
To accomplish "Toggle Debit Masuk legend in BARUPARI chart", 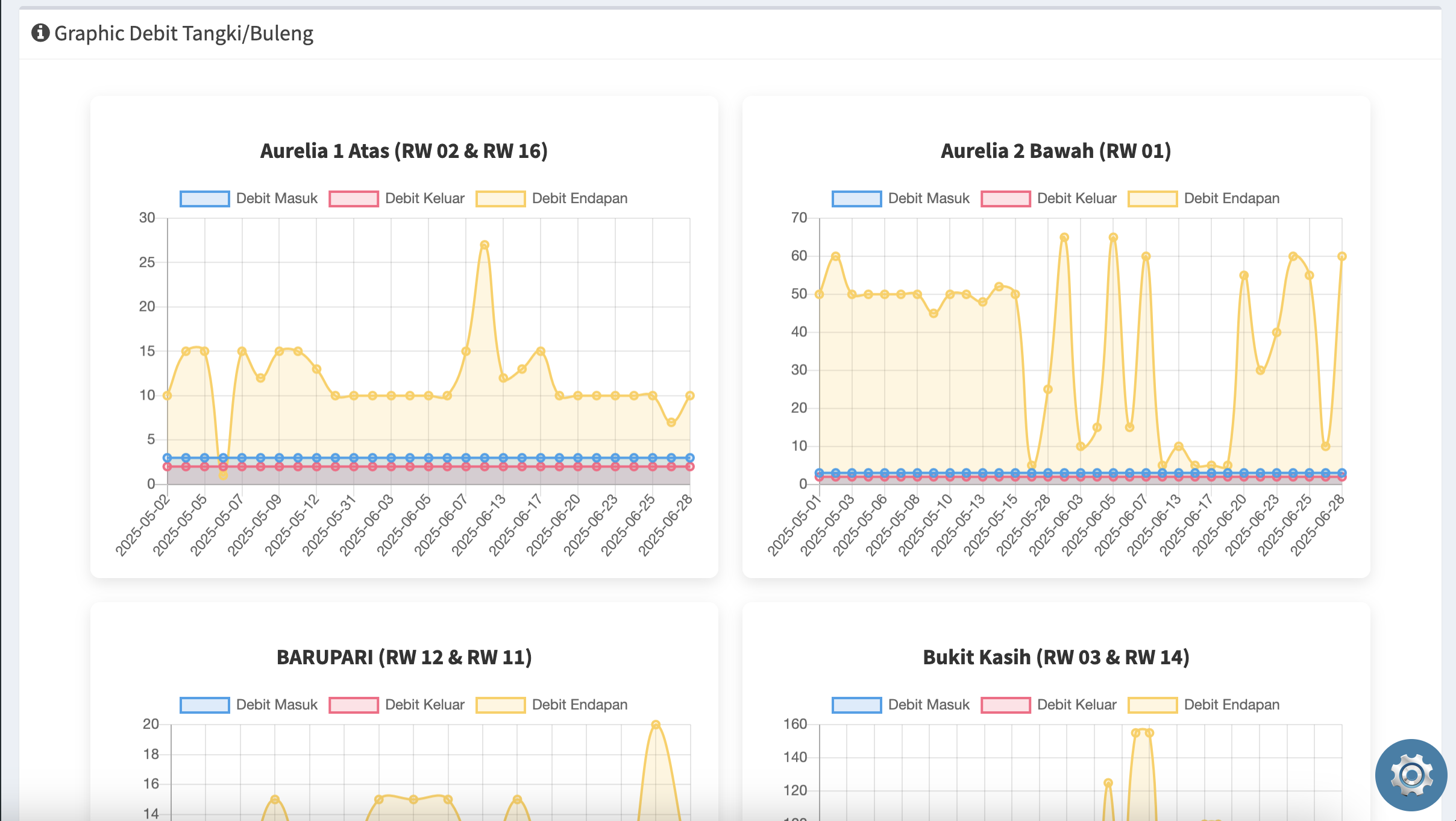I will tap(248, 705).
